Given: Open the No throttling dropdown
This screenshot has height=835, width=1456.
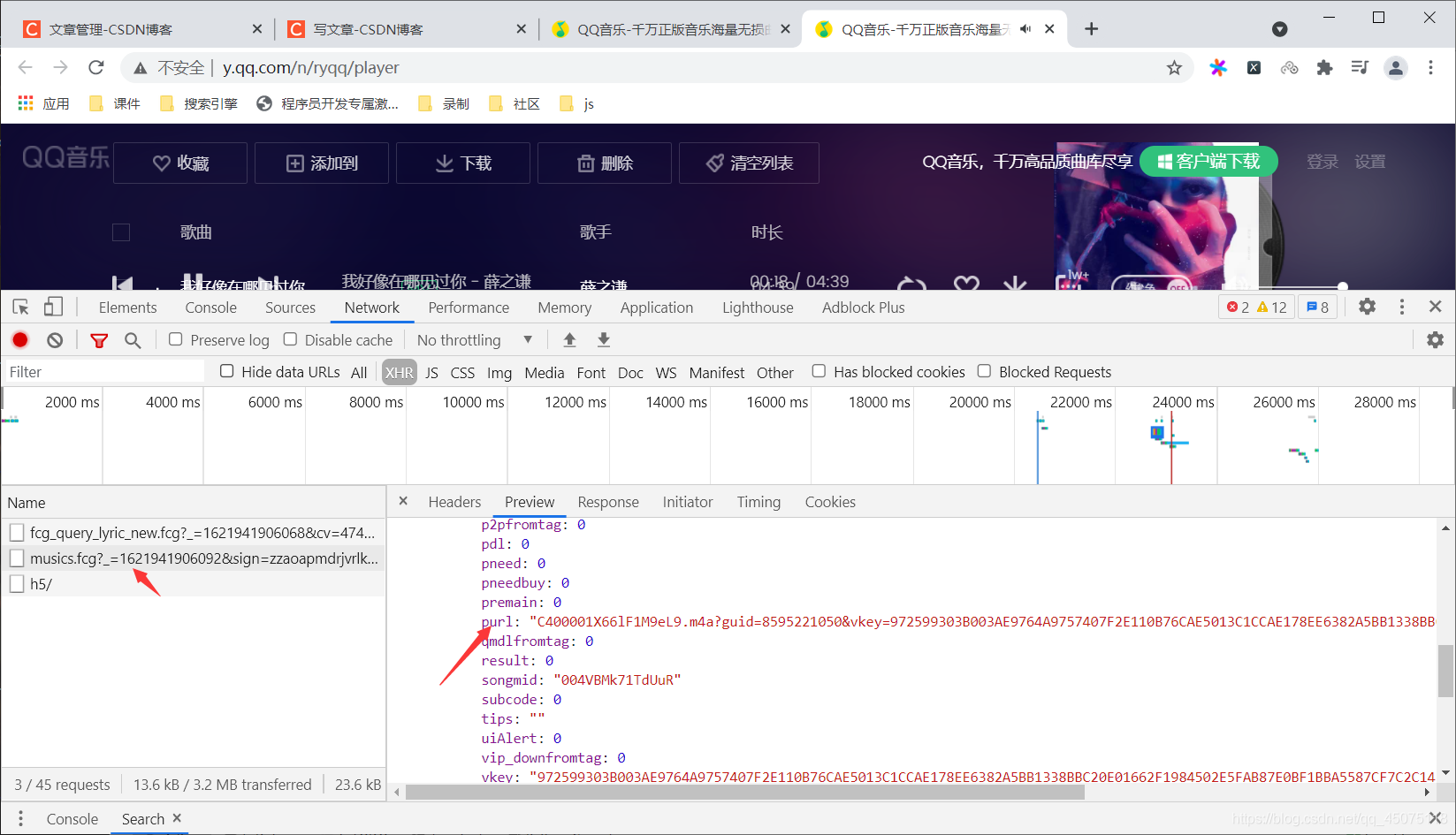Looking at the screenshot, I should coord(475,340).
